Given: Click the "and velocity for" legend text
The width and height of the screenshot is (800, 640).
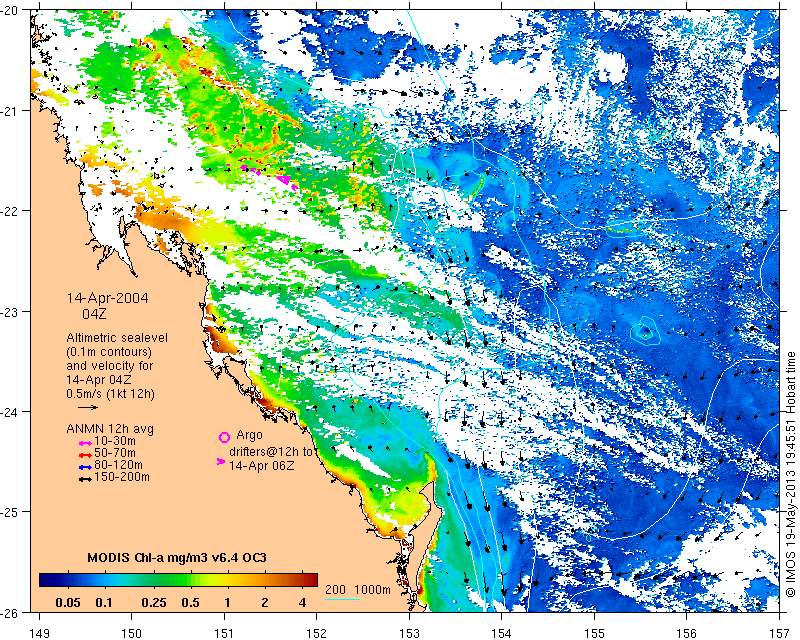Looking at the screenshot, I should click(109, 366).
